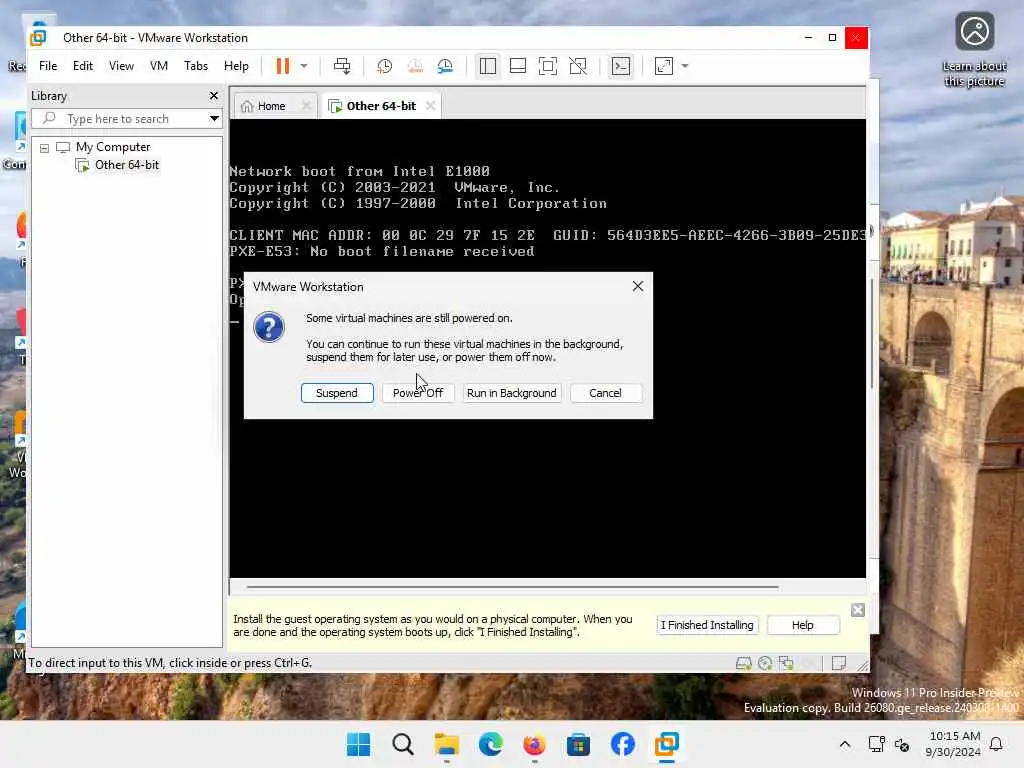Open the VM menu
The image size is (1024, 768).
pos(159,66)
